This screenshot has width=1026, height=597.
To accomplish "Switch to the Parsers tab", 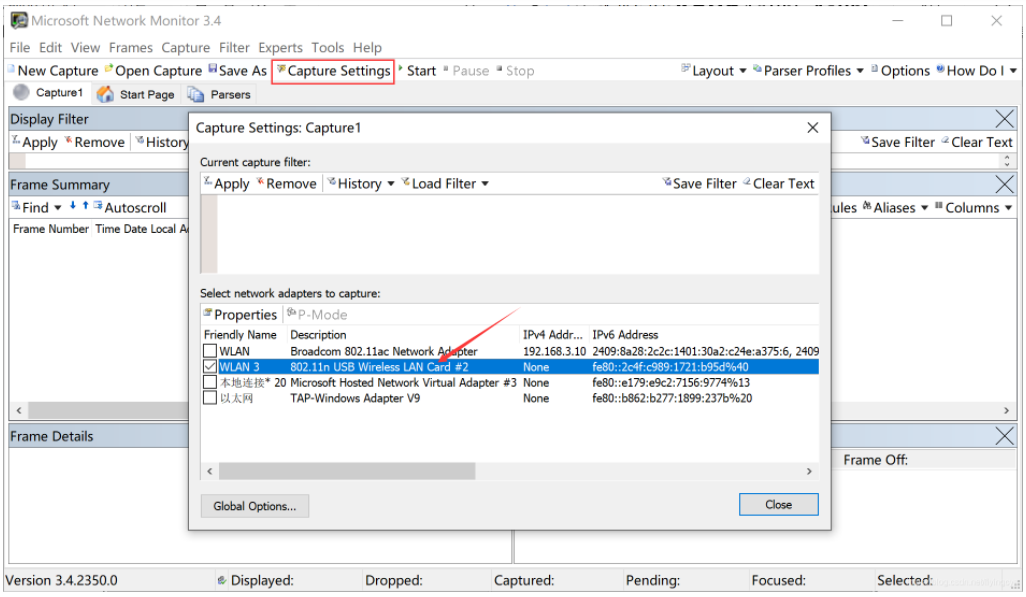I will [x=221, y=94].
